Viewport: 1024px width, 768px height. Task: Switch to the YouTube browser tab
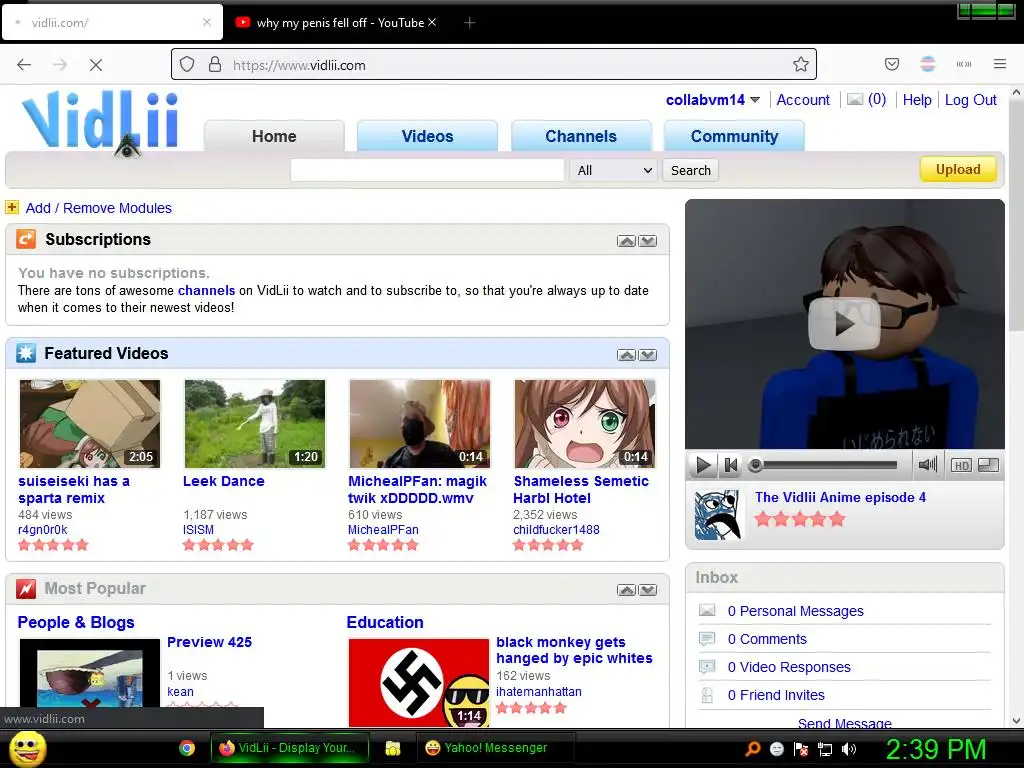336,23
